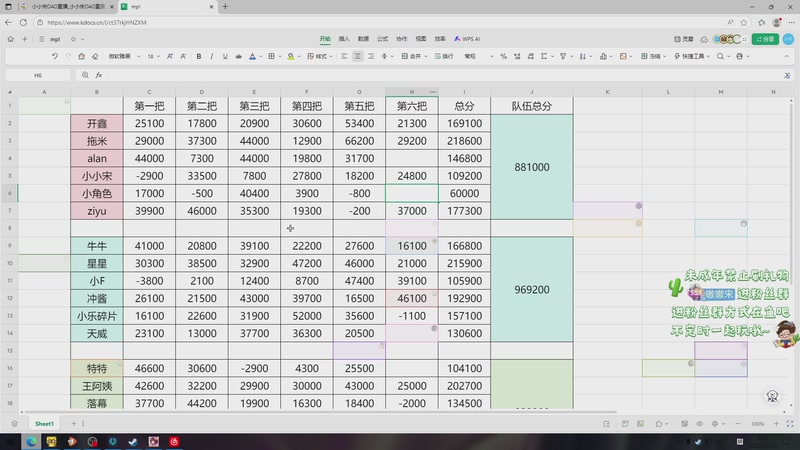Image resolution: width=800 pixels, height=450 pixels.
Task: Switch to the 数据 tab
Action: click(363, 39)
